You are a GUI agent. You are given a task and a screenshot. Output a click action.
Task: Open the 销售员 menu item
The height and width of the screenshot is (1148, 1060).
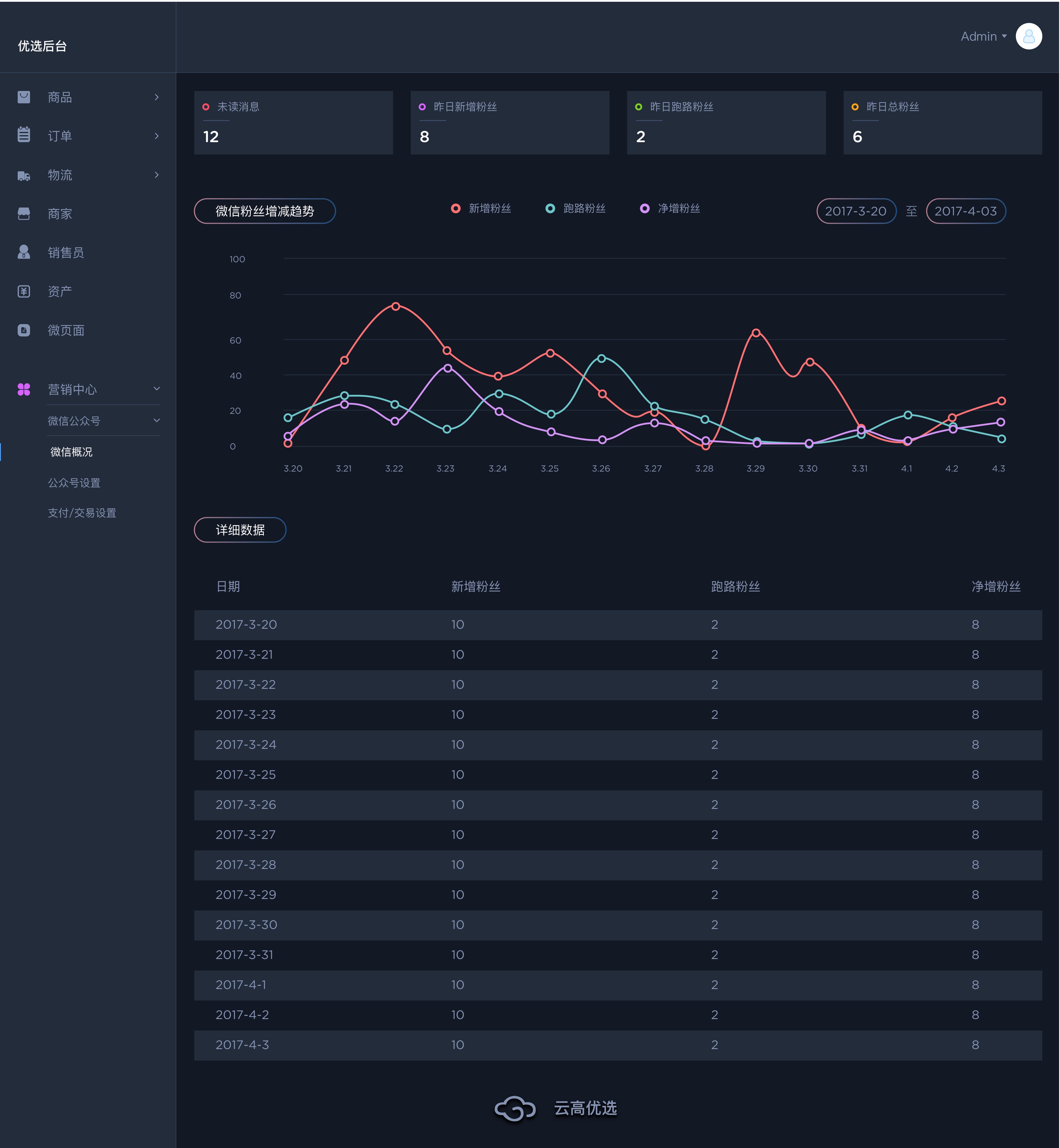pos(66,252)
